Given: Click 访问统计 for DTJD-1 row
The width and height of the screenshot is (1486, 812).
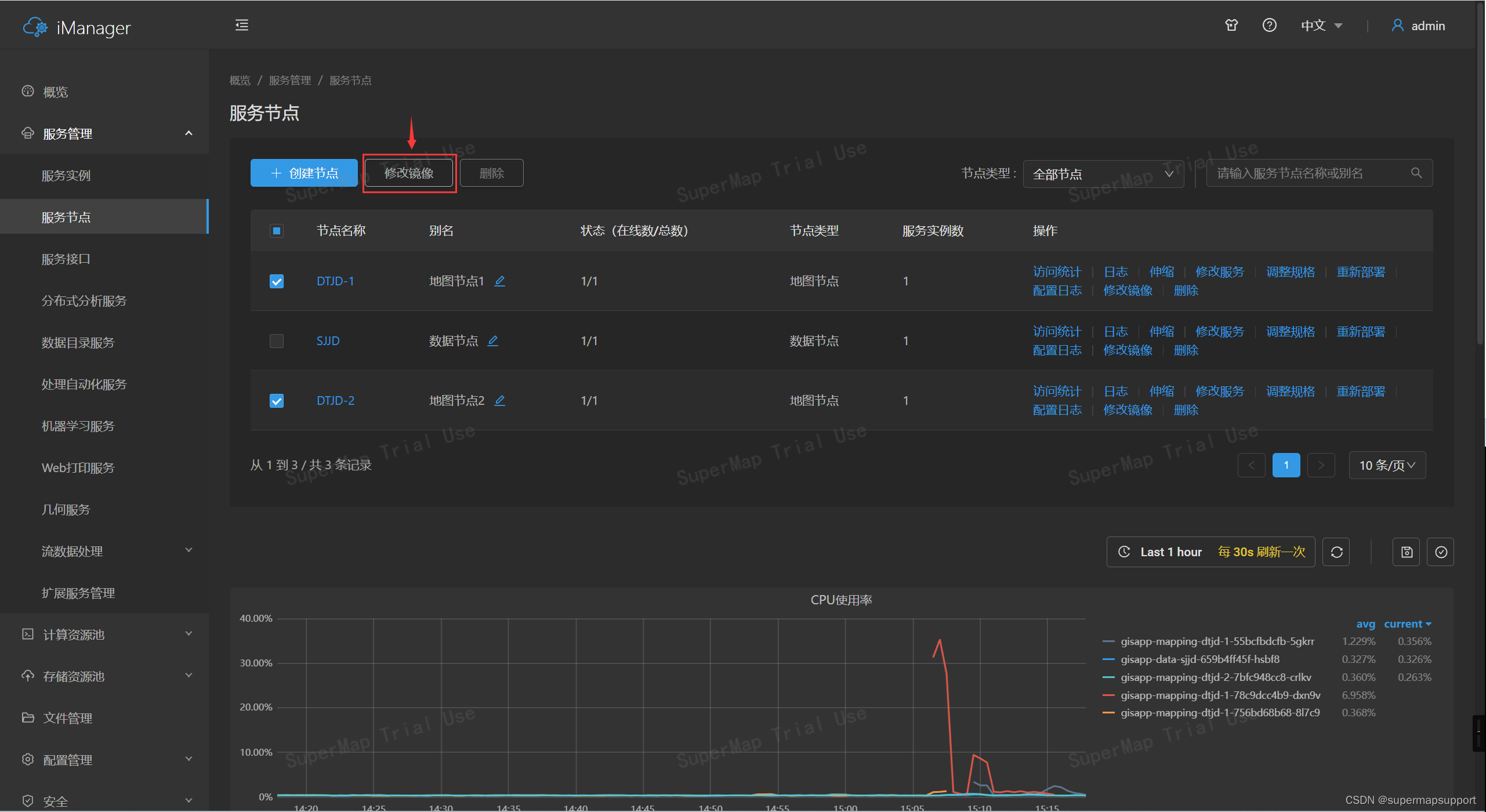Looking at the screenshot, I should 1057,272.
